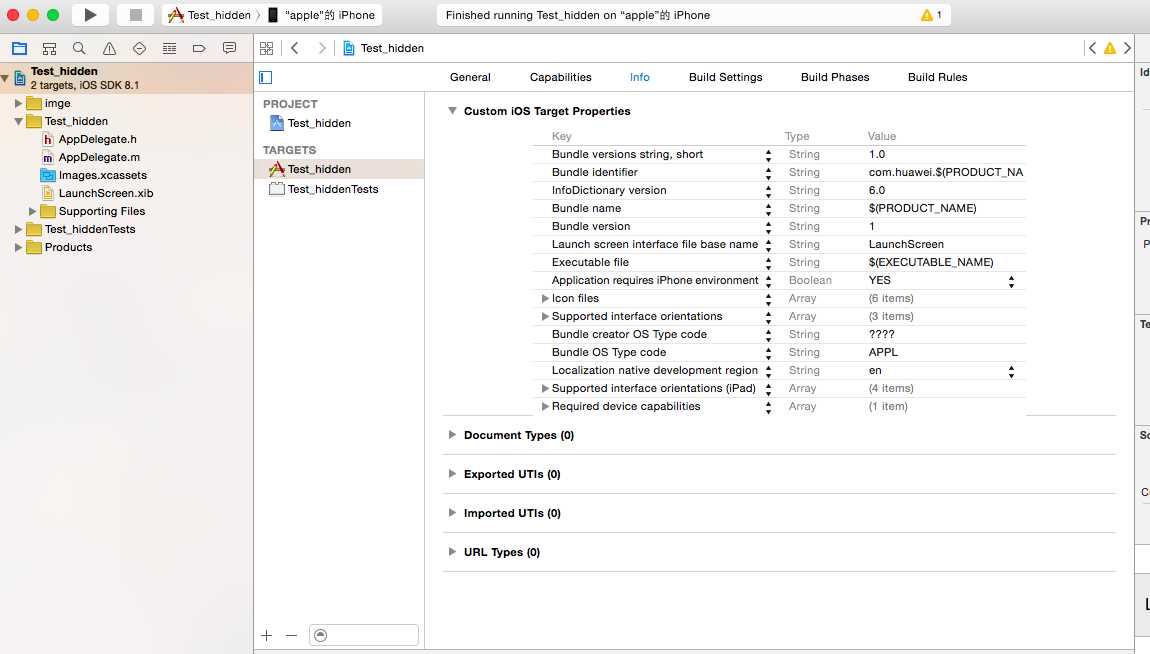Choose the "apple" iPhone run destination
The image size is (1150, 654).
(x=321, y=15)
